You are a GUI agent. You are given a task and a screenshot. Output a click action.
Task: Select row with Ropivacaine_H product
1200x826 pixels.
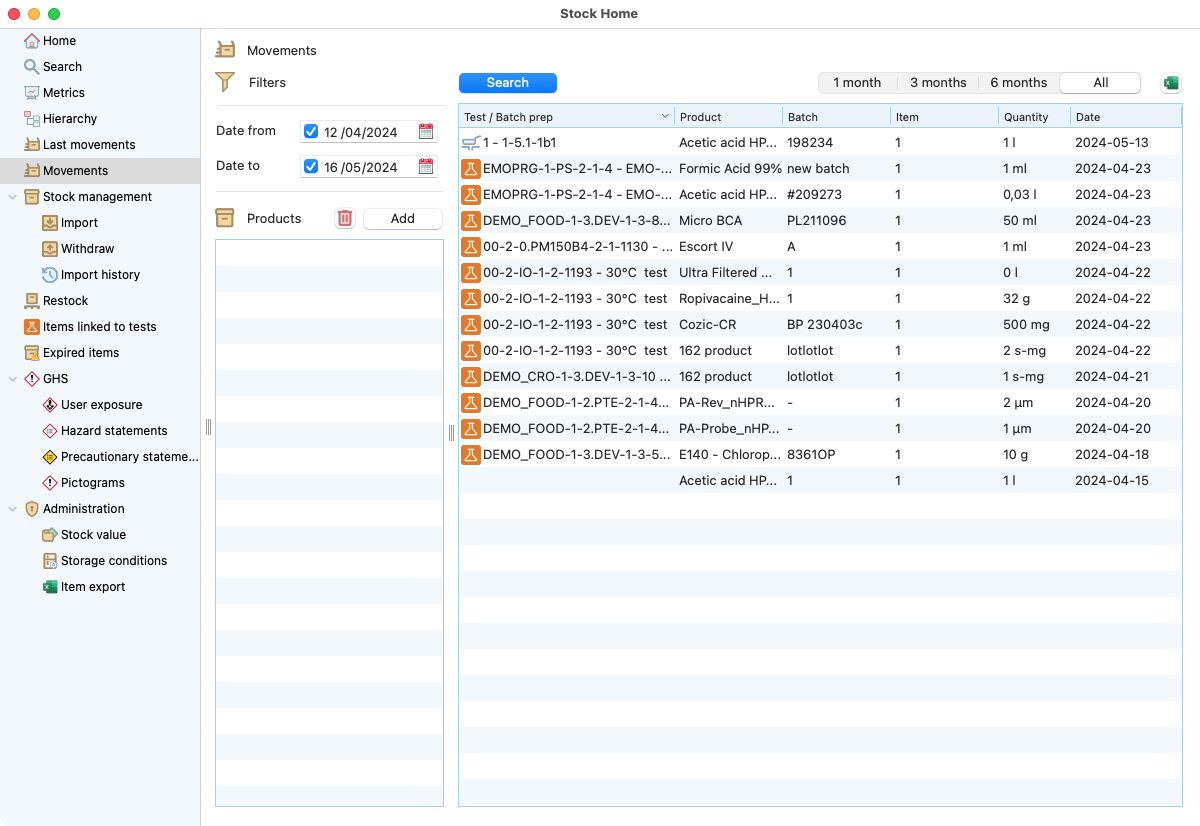coord(820,299)
